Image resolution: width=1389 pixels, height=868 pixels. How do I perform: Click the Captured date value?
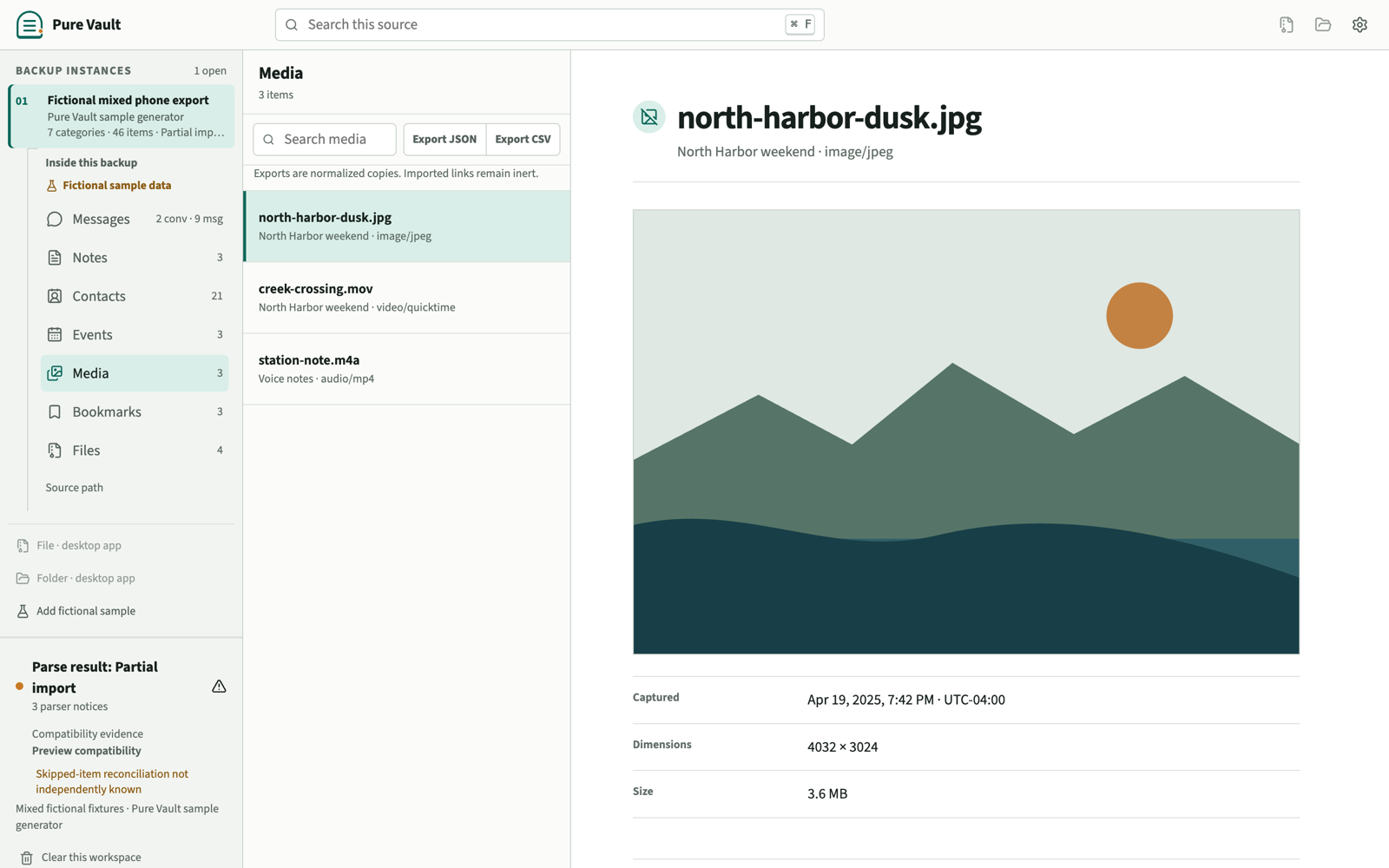[x=906, y=700]
